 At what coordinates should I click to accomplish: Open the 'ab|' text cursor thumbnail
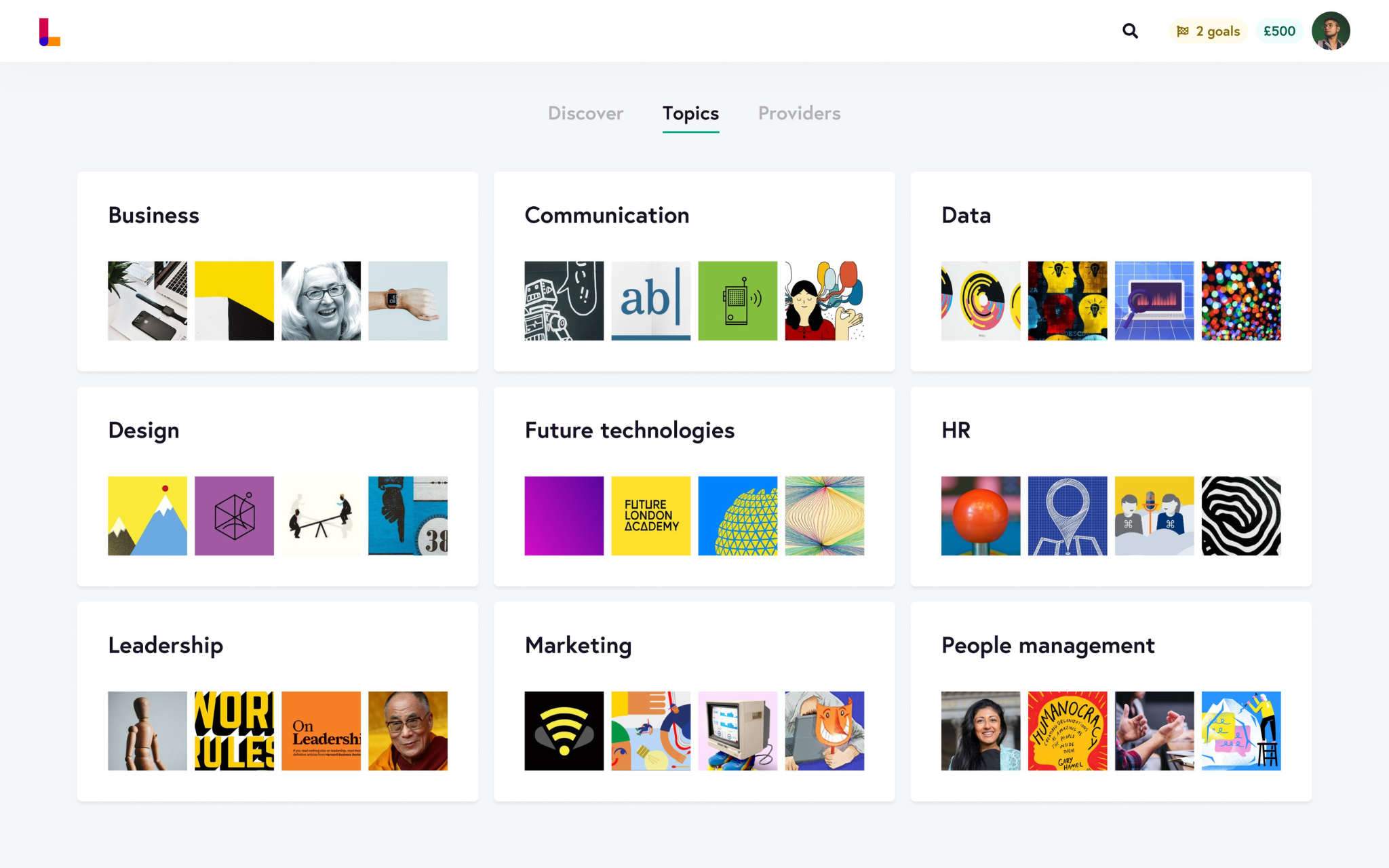pos(651,301)
